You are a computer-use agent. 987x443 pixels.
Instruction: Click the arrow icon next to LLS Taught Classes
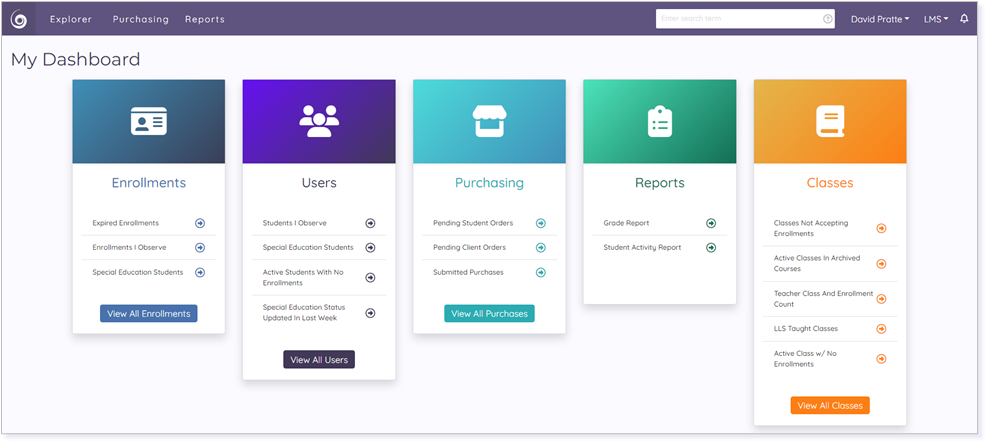881,328
